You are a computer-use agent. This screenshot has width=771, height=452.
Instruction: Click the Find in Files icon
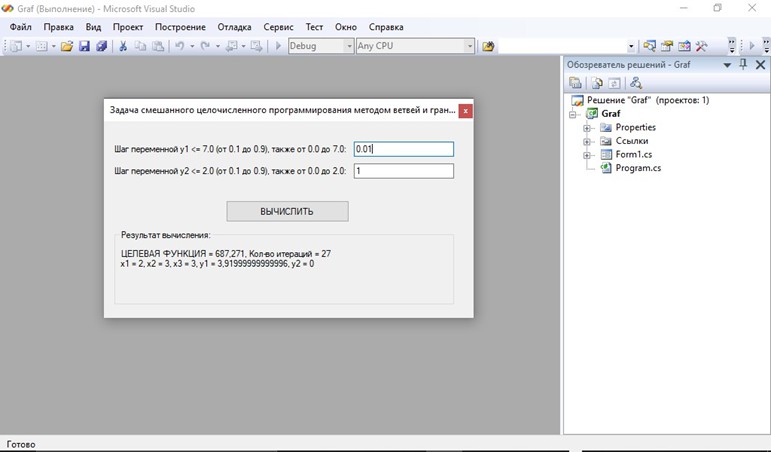[x=488, y=46]
